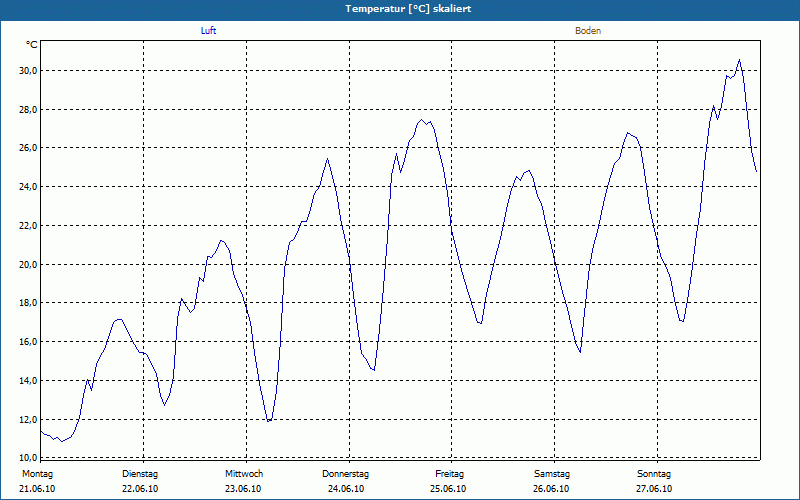Click the date 27.06.10
This screenshot has width=800, height=500.
tap(654, 489)
